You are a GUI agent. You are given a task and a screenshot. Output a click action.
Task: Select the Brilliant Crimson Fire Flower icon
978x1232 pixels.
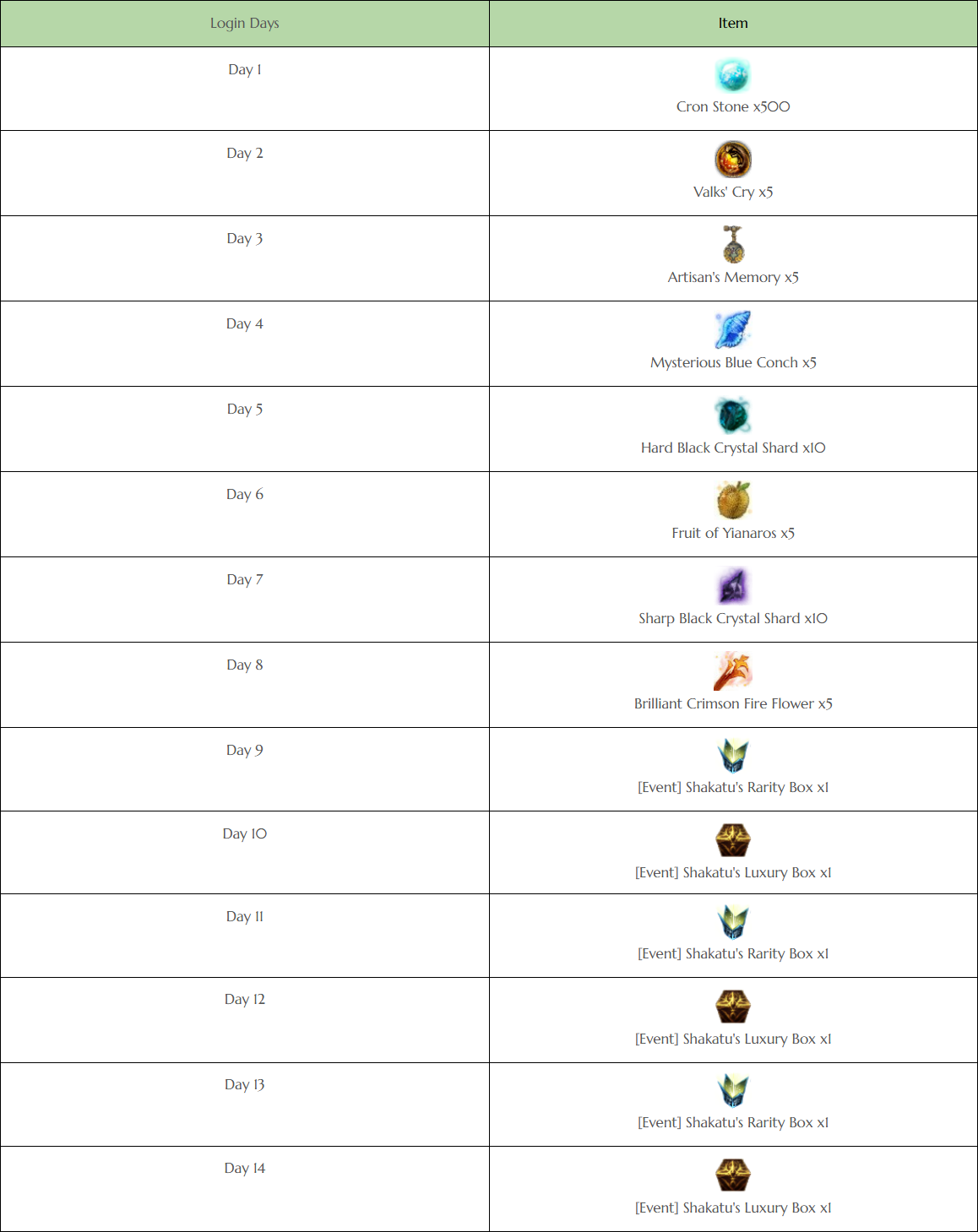coord(732,671)
